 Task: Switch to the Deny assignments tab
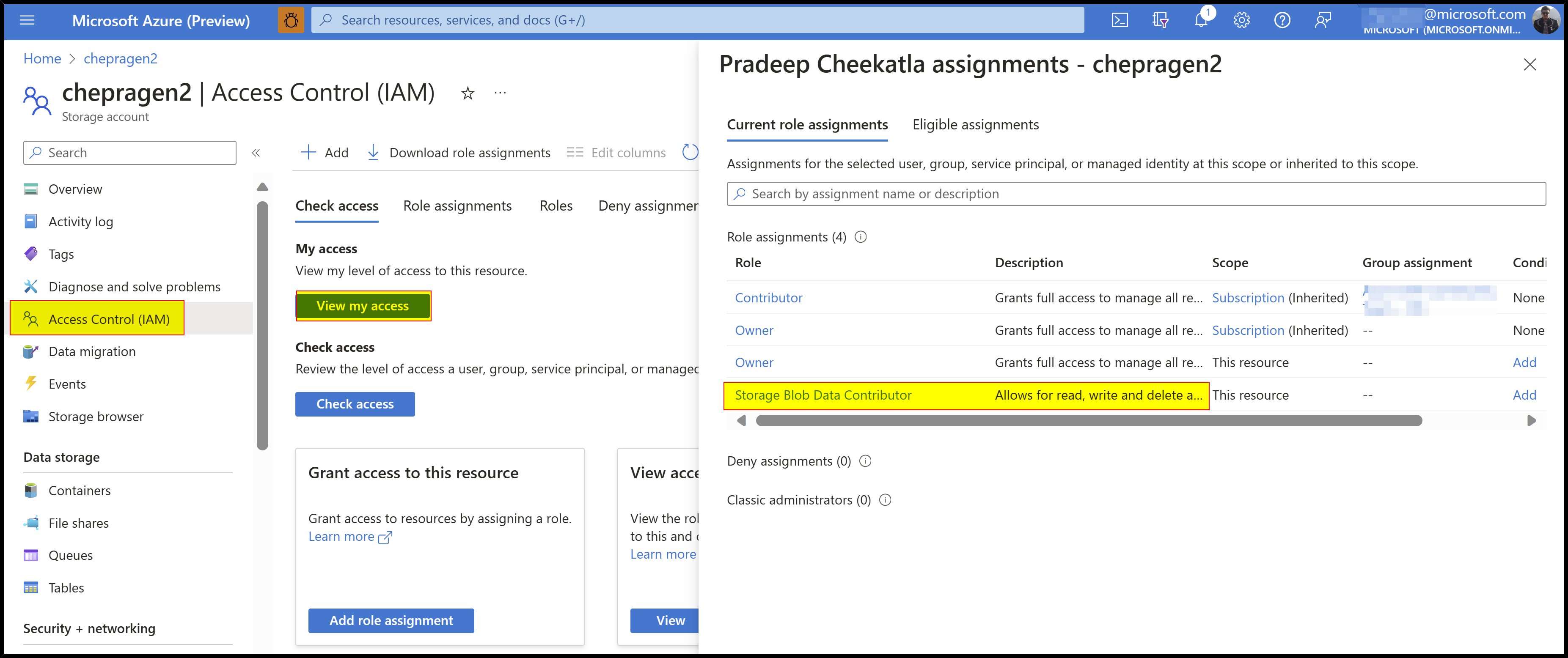point(648,206)
